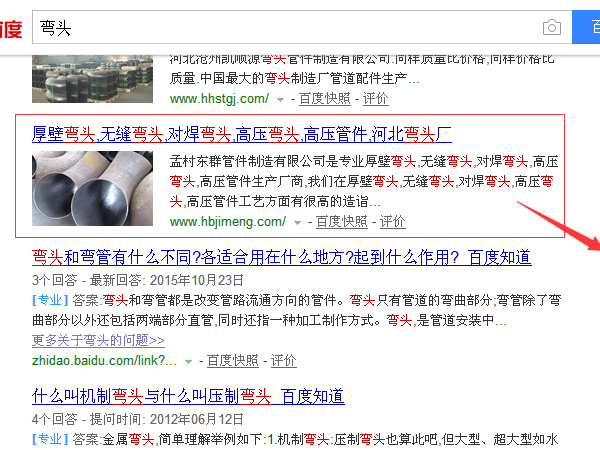Open the 什么叫机制弯头与什么叫压制弯头 result

tap(188, 396)
